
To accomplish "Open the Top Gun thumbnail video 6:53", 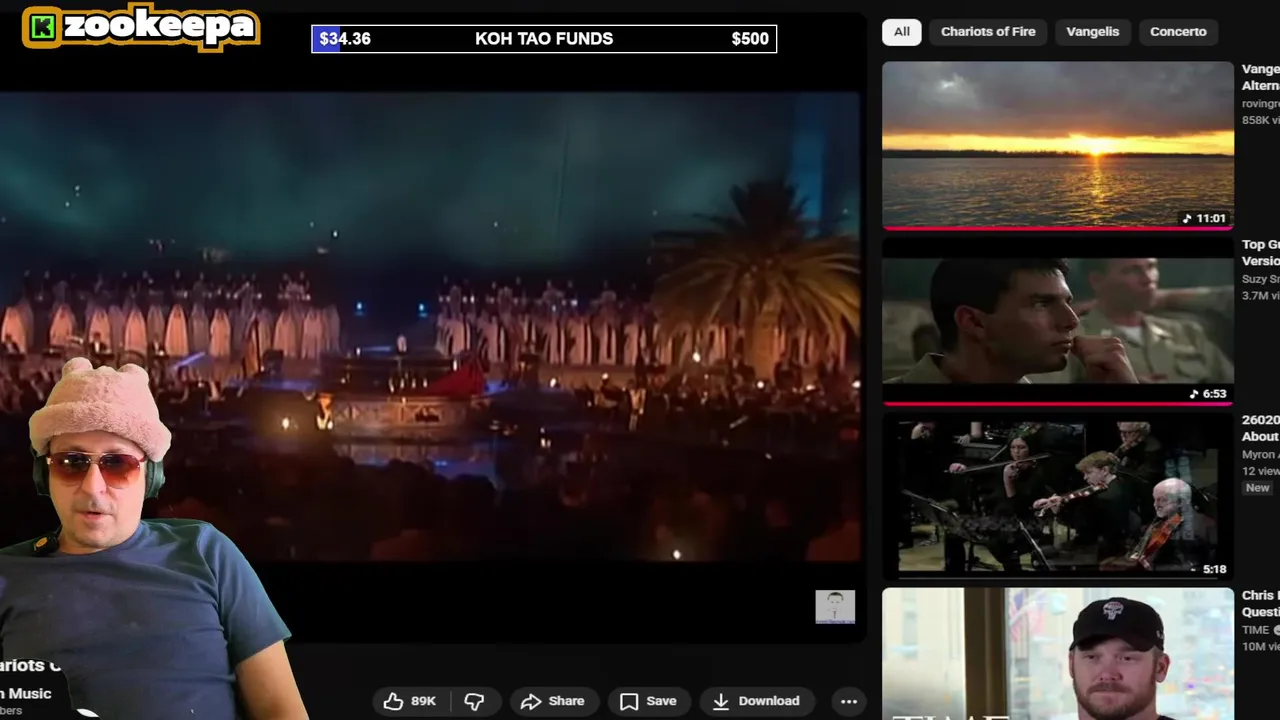I will pos(1058,321).
